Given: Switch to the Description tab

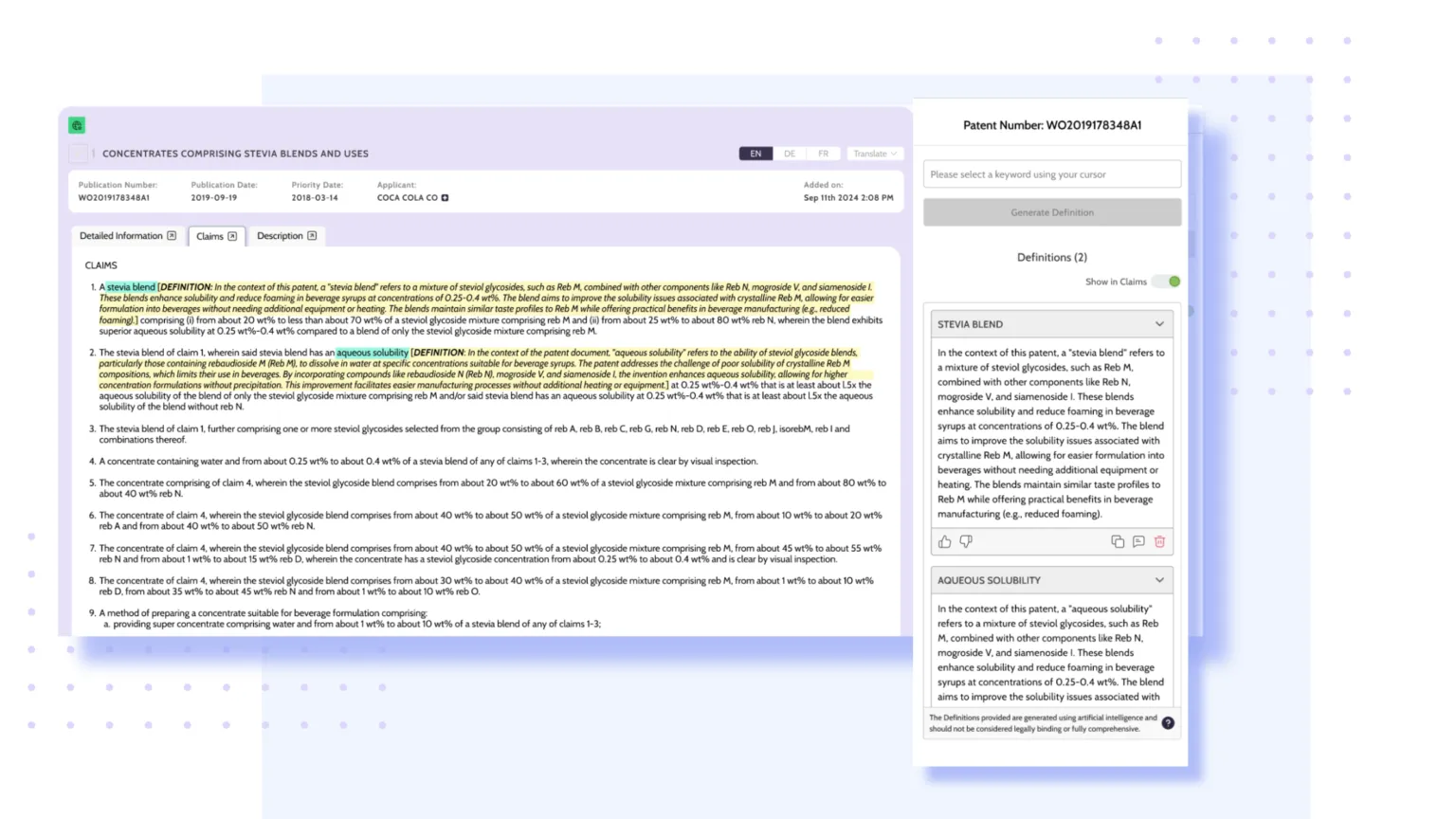Looking at the screenshot, I should (286, 236).
